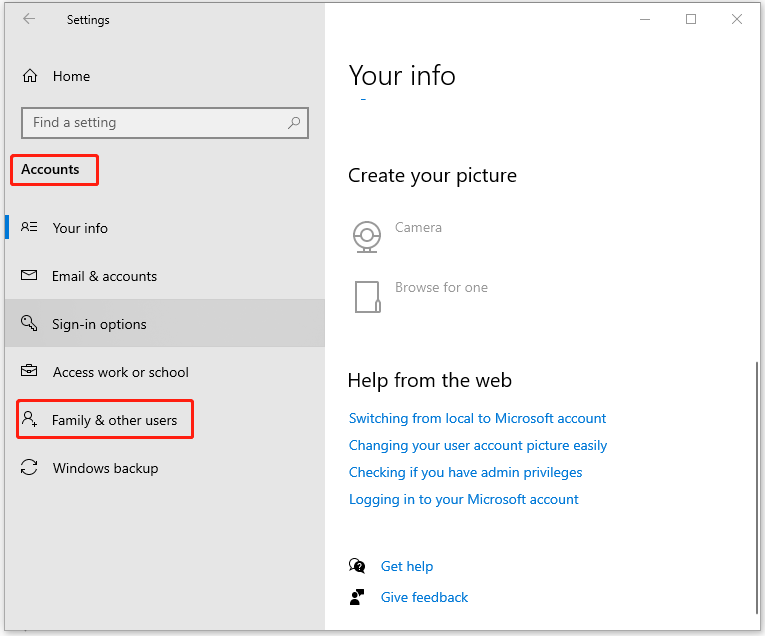Open Email & accounts section

coord(165,276)
